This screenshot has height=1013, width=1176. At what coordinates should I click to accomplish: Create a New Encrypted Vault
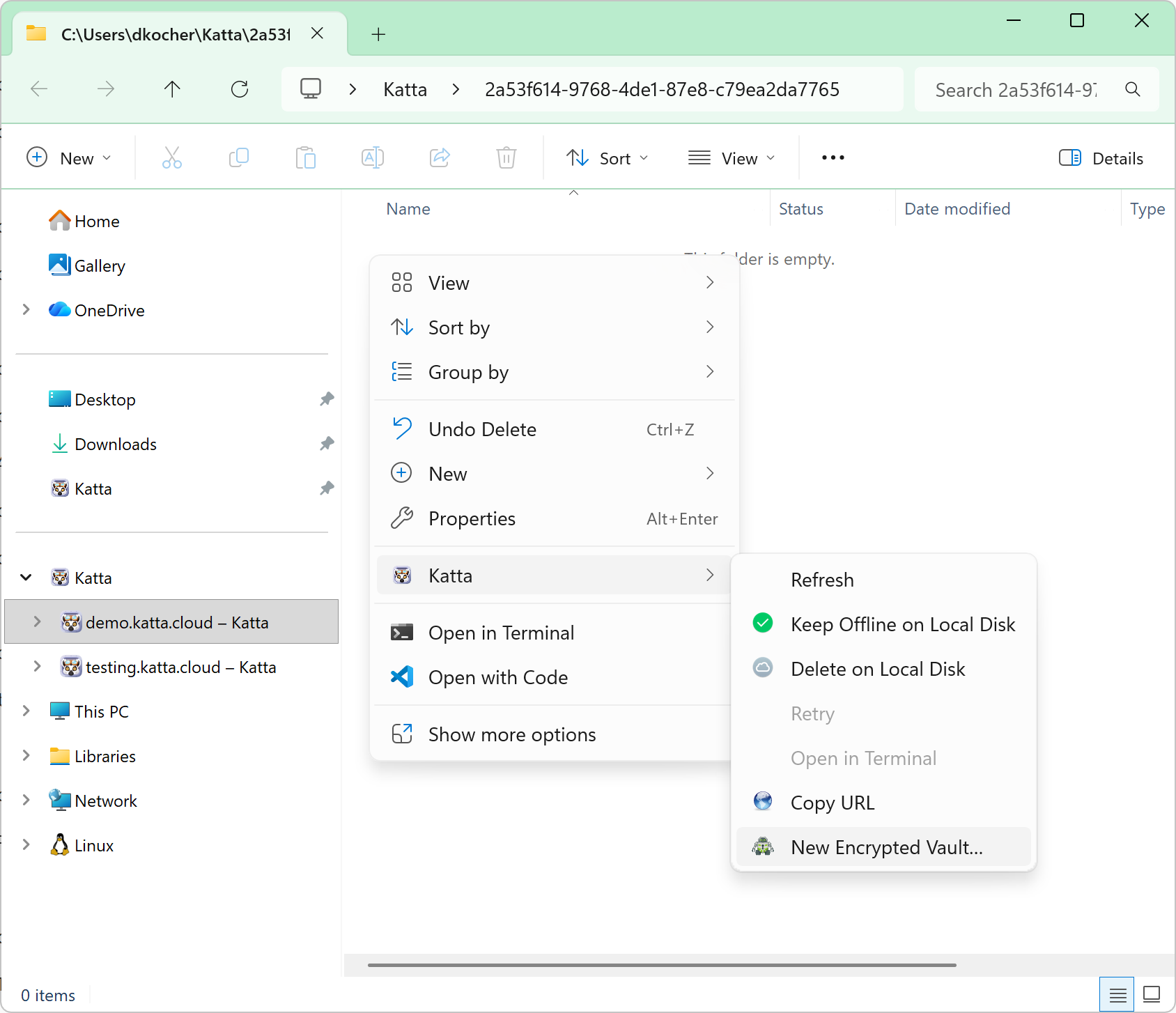click(x=883, y=847)
